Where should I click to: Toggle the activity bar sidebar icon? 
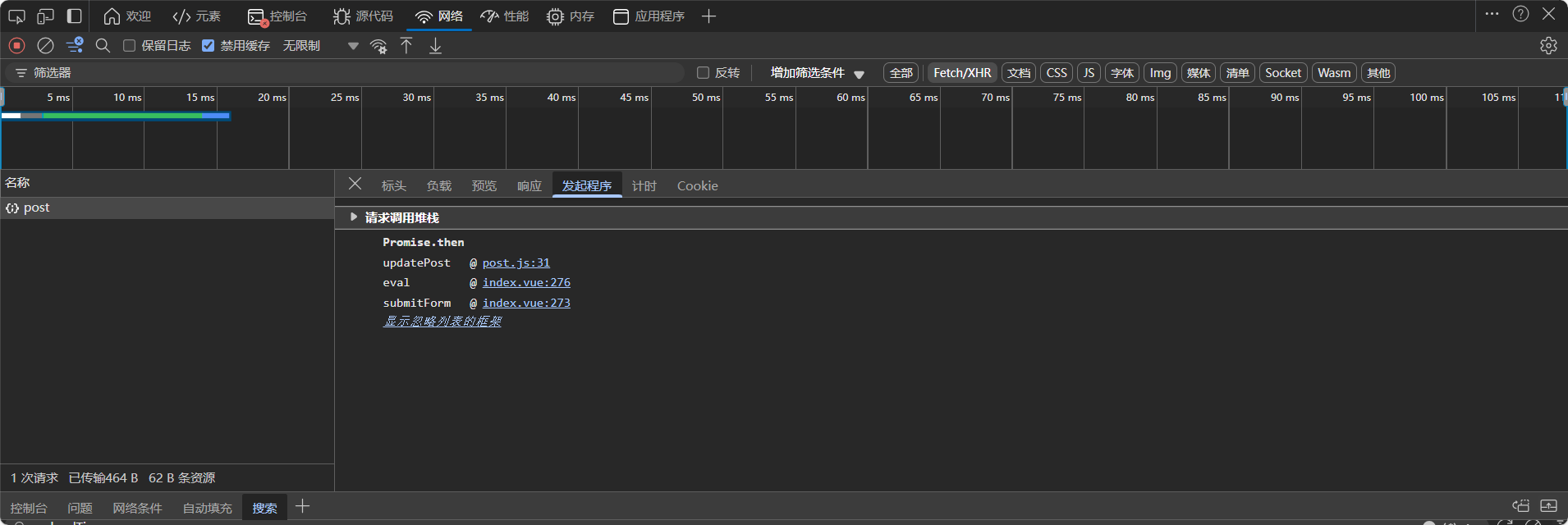[x=74, y=16]
